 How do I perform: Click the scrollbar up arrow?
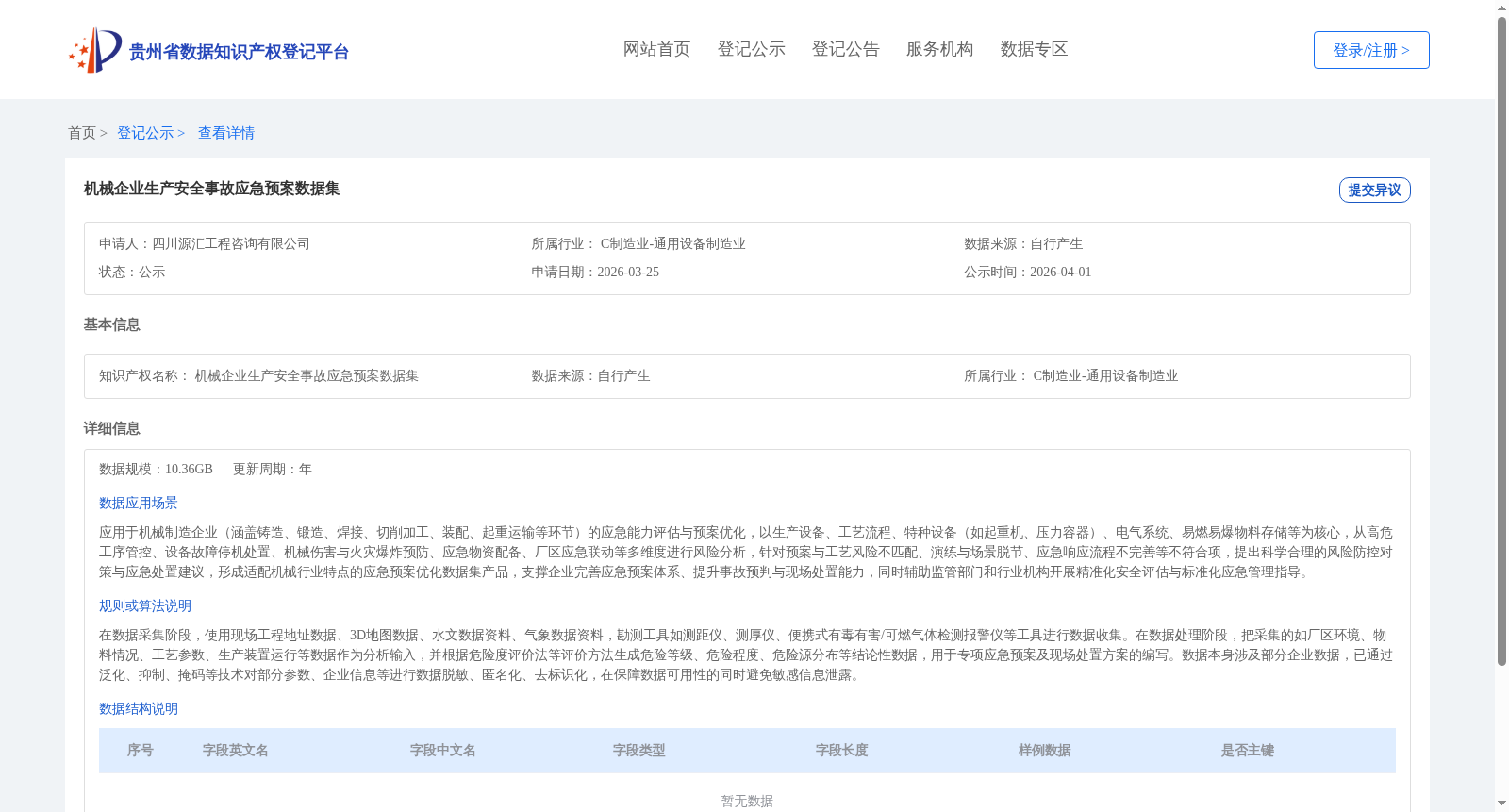click(1501, 8)
